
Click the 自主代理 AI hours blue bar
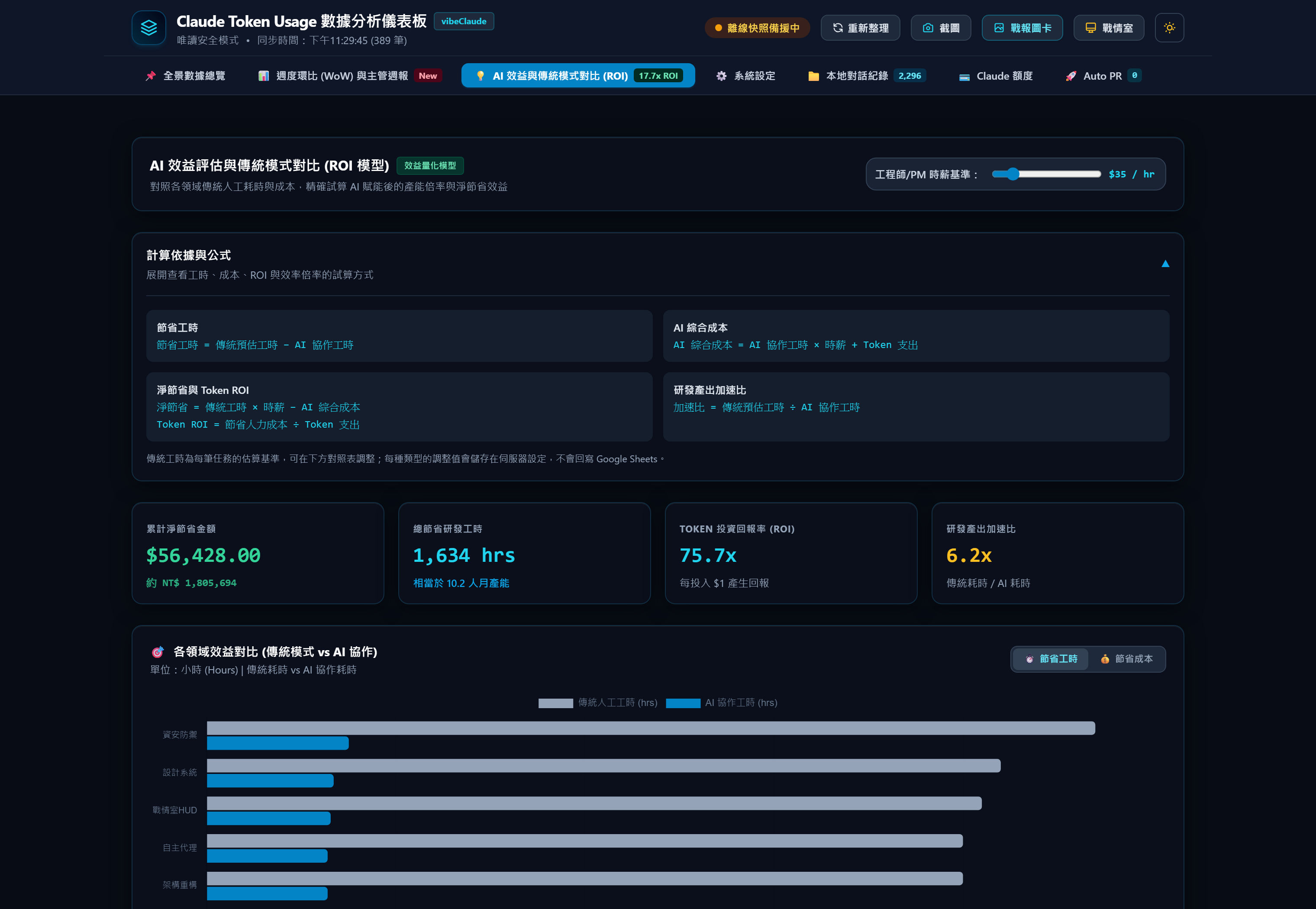[x=267, y=856]
